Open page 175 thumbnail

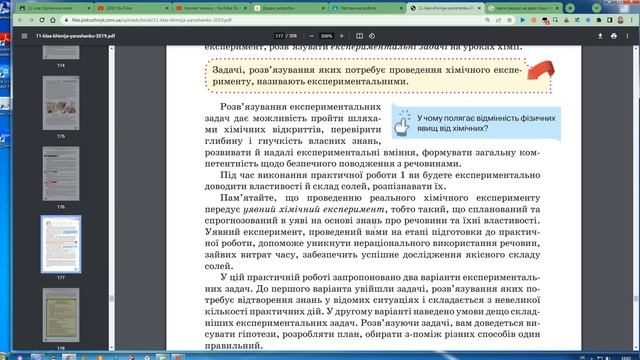pyautogui.click(x=61, y=103)
